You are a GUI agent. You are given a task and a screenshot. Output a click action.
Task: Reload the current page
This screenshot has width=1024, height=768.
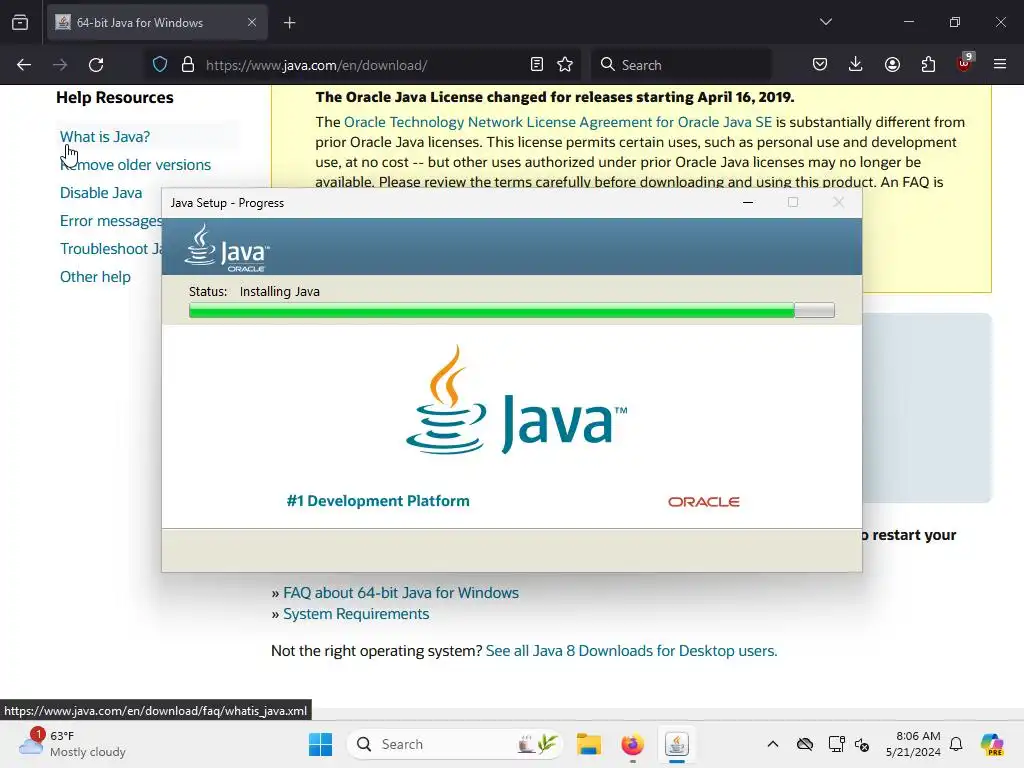(x=96, y=65)
